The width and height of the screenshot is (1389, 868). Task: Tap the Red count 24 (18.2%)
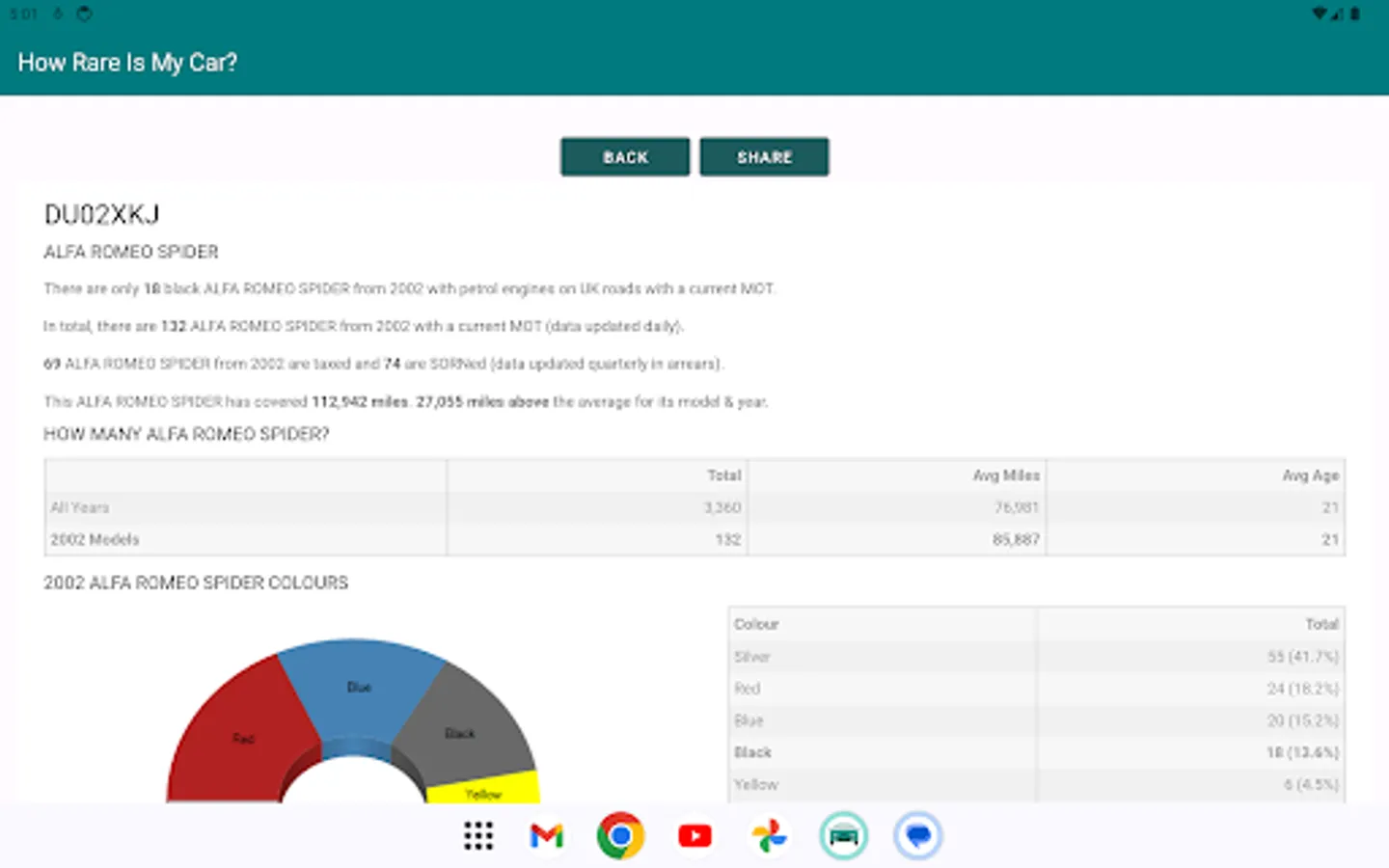pos(1303,689)
